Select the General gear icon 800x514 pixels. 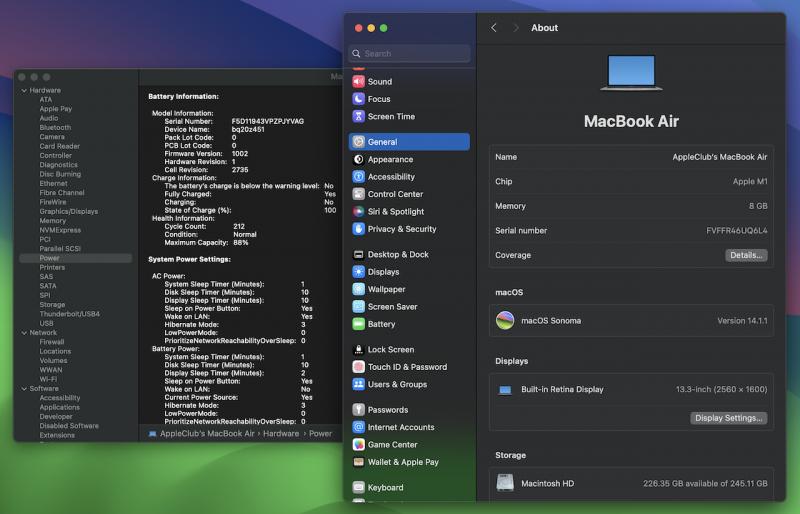click(x=359, y=142)
